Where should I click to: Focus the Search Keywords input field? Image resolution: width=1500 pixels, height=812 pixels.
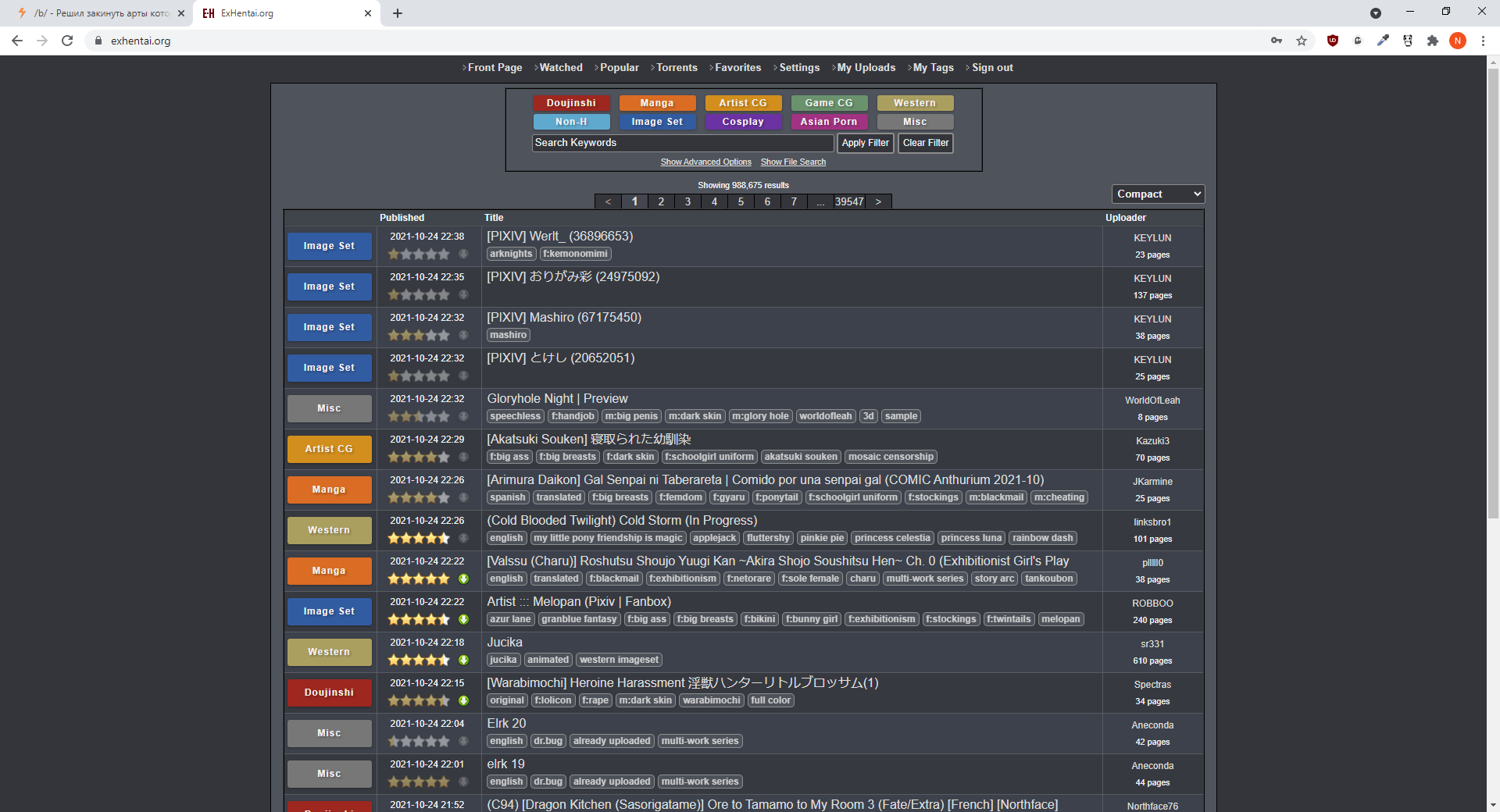pyautogui.click(x=683, y=143)
